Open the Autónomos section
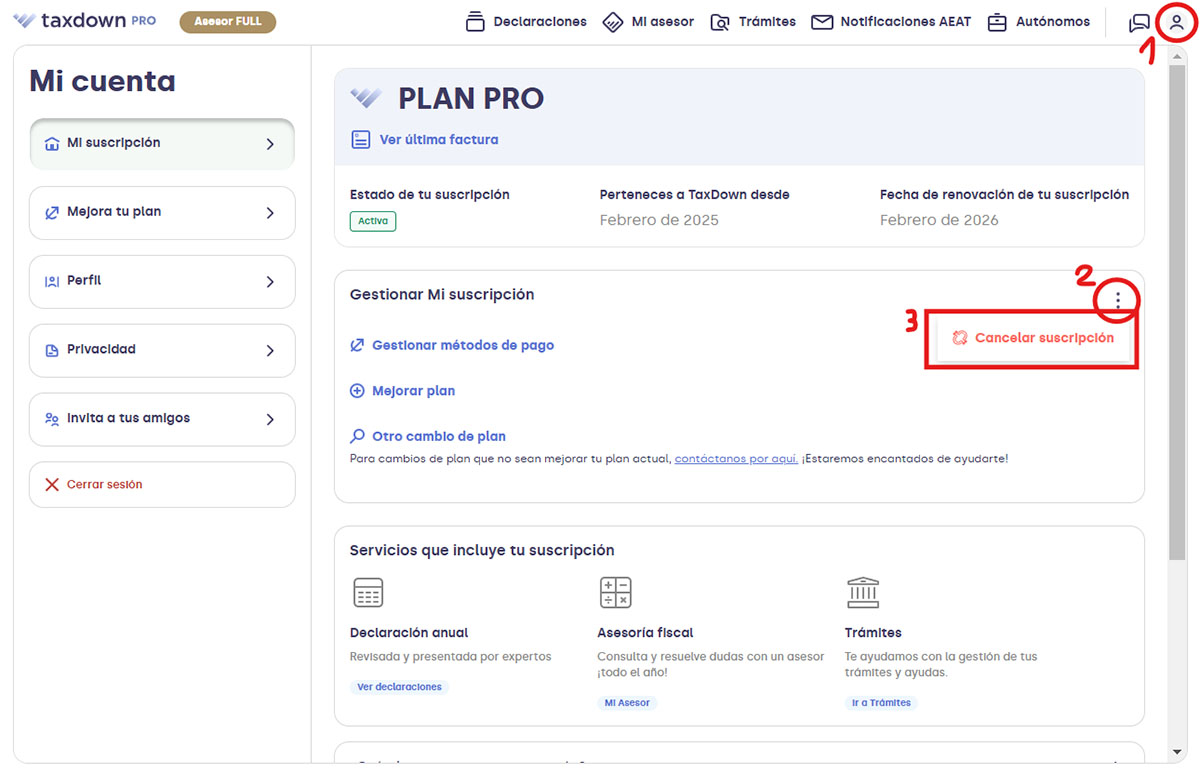 tap(1038, 22)
